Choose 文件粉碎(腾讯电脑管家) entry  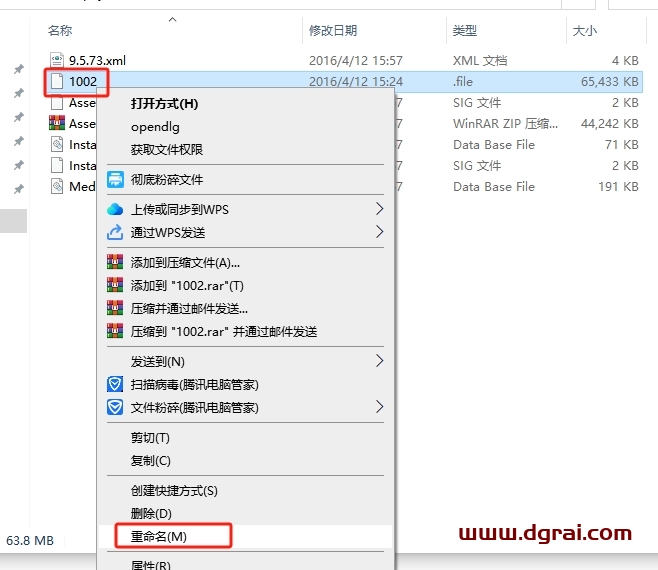(194, 408)
